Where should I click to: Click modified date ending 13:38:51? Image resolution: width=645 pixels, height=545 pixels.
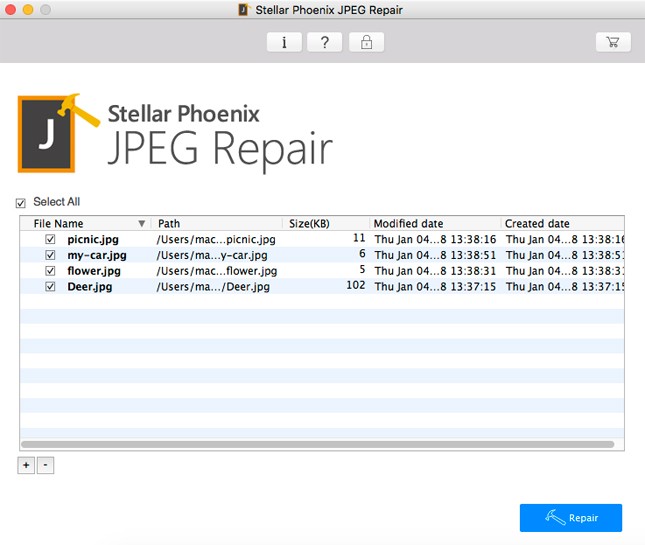click(x=435, y=255)
